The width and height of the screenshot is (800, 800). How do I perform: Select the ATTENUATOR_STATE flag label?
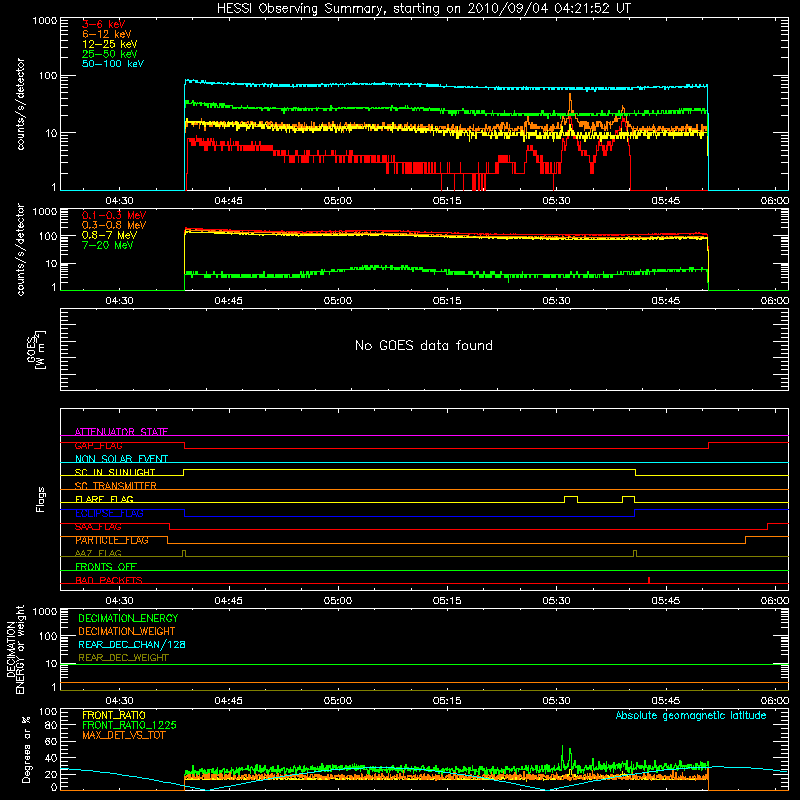pos(121,432)
